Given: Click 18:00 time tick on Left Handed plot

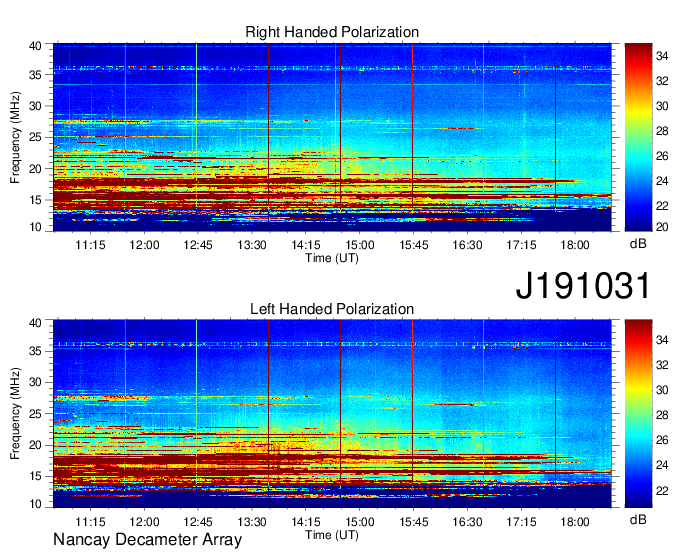Looking at the screenshot, I should click(x=575, y=522).
